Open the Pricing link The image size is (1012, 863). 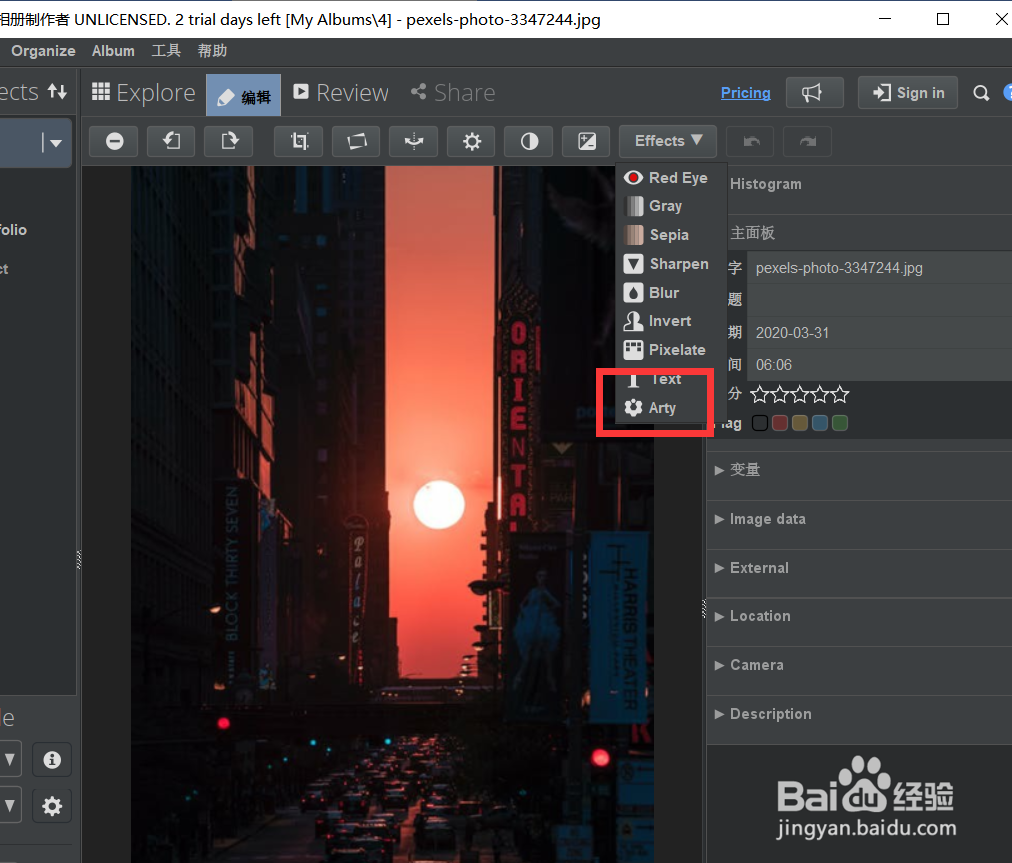pyautogui.click(x=745, y=93)
